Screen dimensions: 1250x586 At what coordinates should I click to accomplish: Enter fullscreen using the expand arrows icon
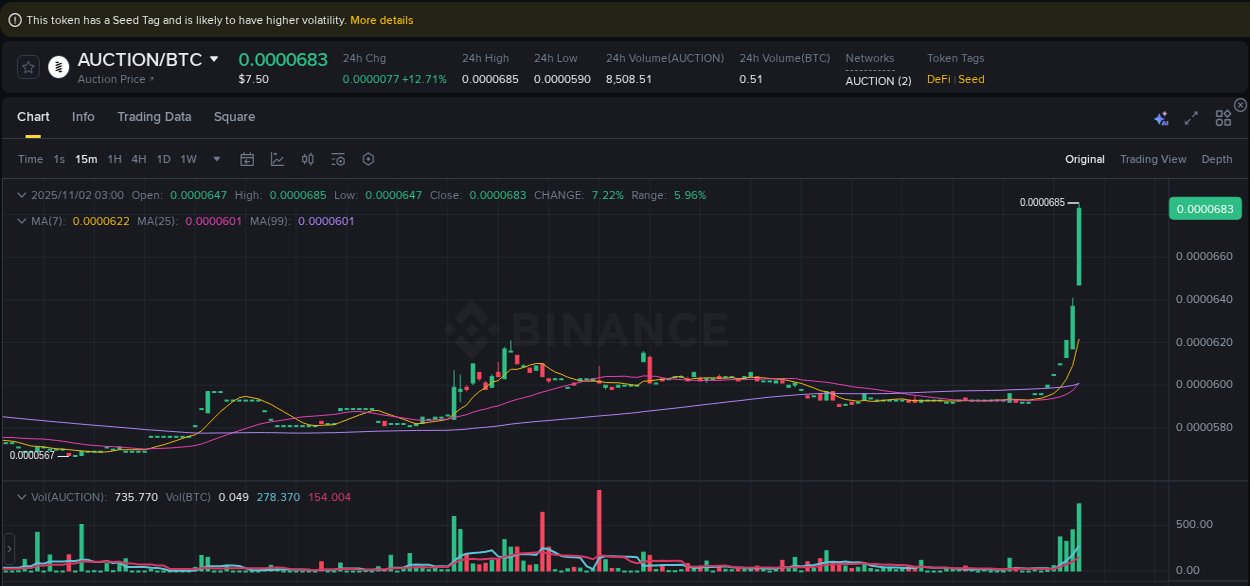[x=1191, y=117]
